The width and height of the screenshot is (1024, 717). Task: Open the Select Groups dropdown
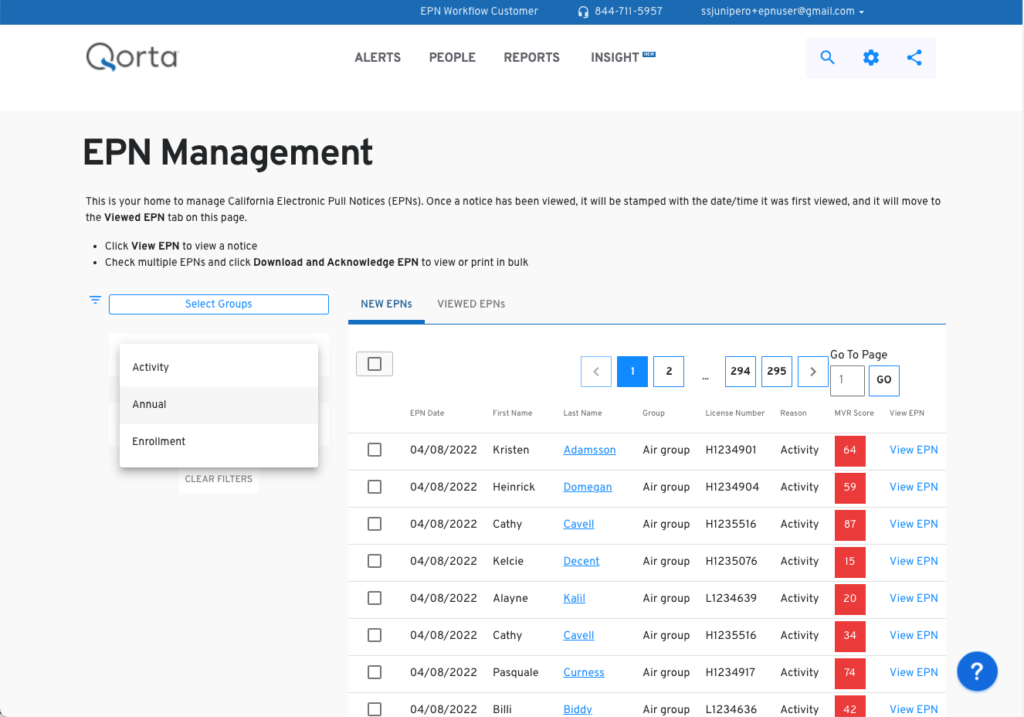point(218,304)
